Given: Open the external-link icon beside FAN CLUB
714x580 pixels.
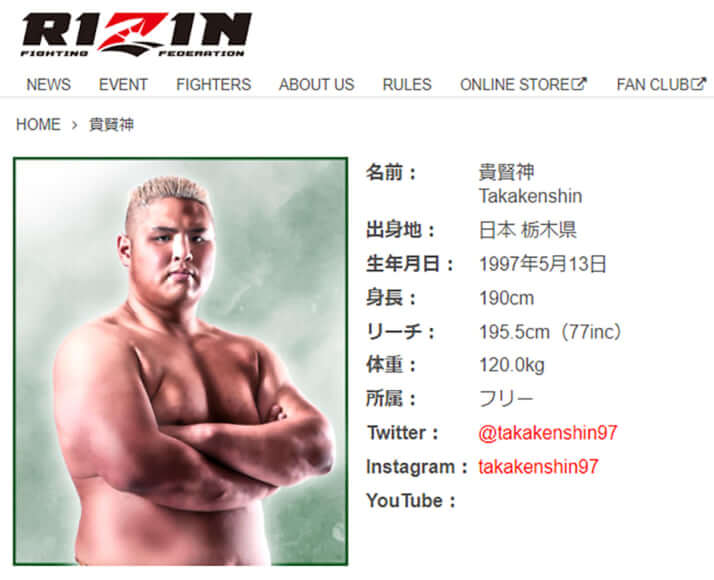Looking at the screenshot, I should 699,84.
